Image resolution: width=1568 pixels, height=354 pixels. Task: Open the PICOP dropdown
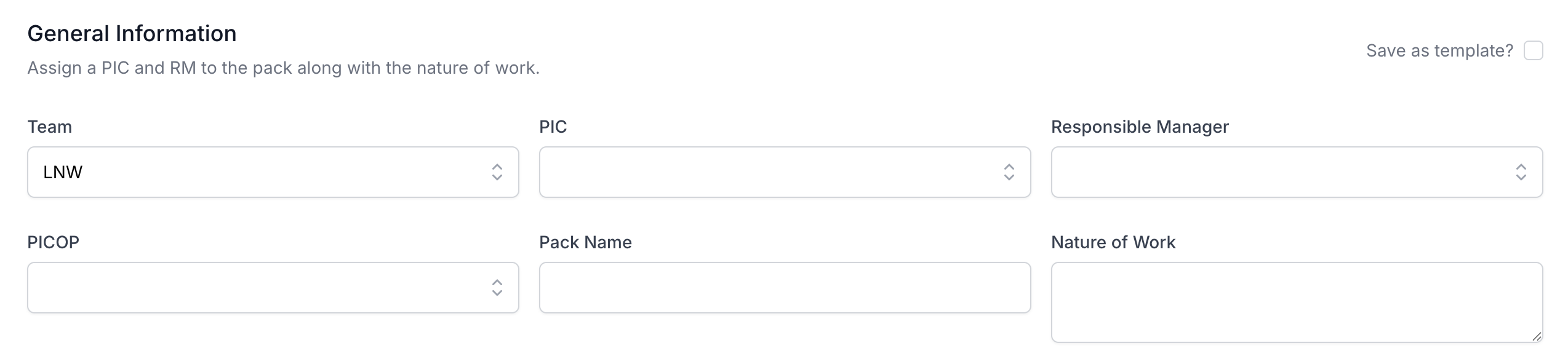coord(258,288)
